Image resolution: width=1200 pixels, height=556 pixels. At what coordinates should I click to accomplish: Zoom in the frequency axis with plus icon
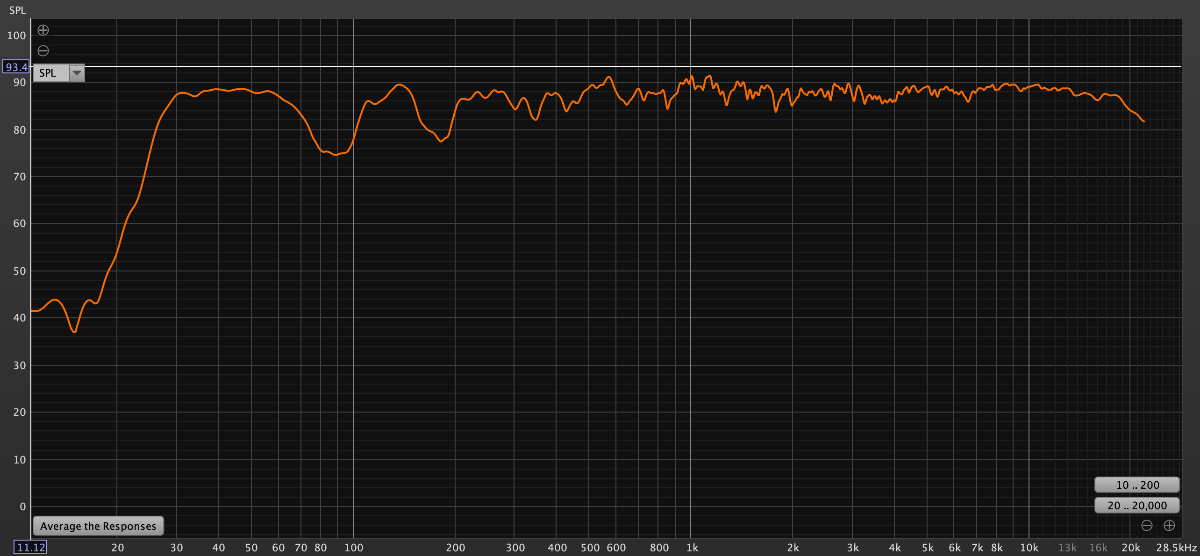point(1168,526)
